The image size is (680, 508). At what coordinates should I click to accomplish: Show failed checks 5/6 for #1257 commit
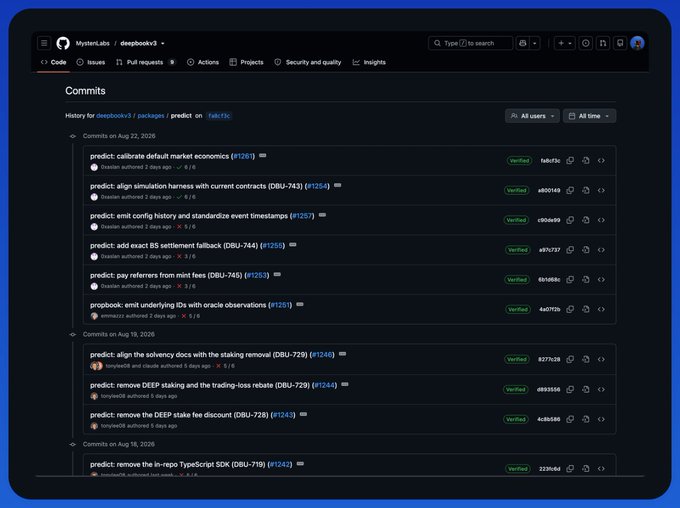[186, 226]
